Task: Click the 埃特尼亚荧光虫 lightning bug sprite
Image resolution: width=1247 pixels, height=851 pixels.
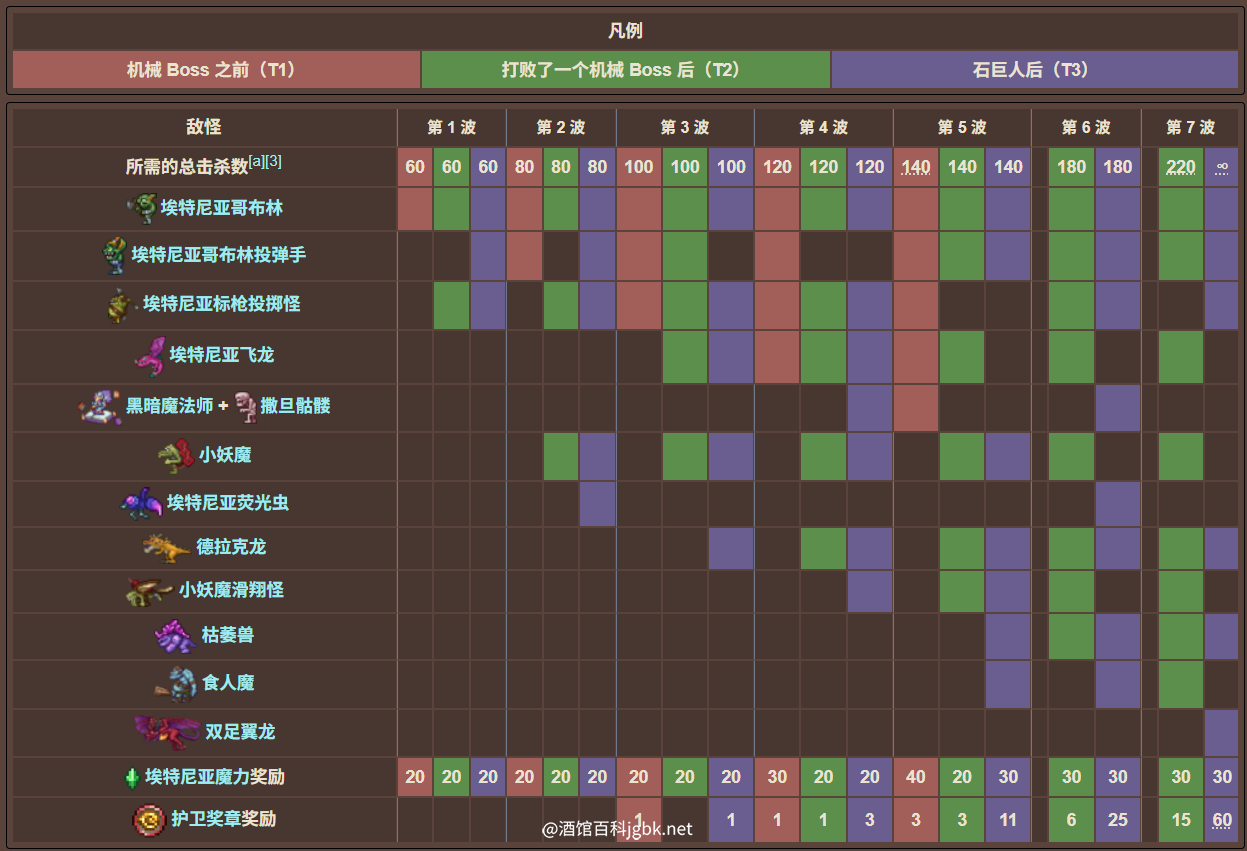Action: (x=141, y=502)
